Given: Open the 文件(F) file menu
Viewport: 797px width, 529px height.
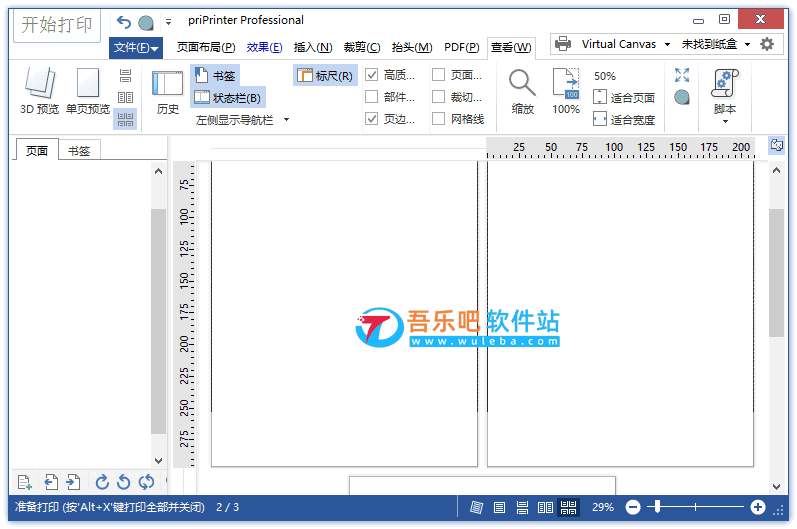Looking at the screenshot, I should 136,47.
